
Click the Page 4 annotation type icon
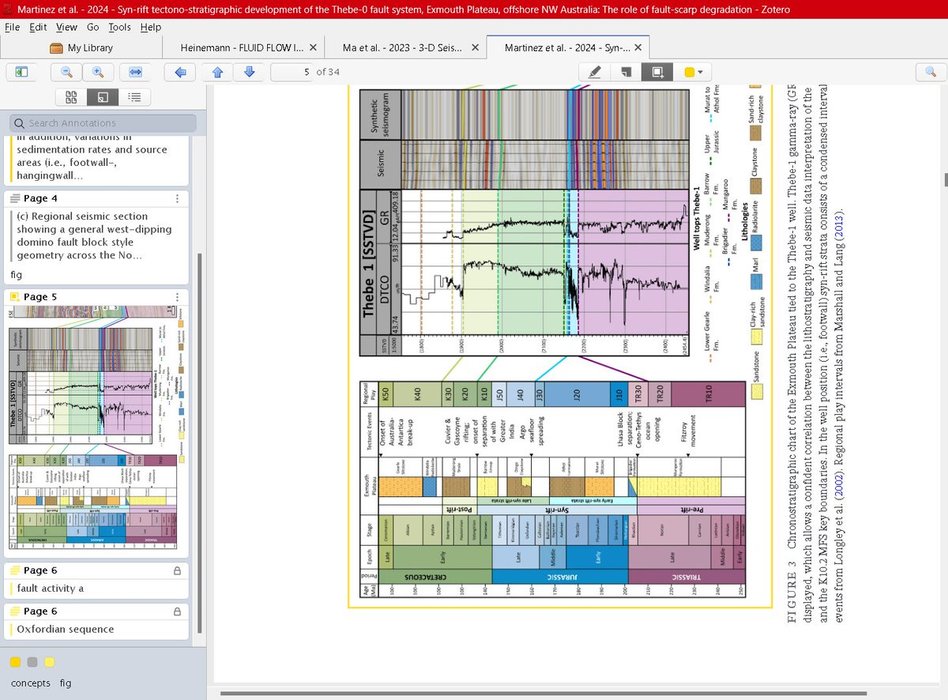[15, 198]
